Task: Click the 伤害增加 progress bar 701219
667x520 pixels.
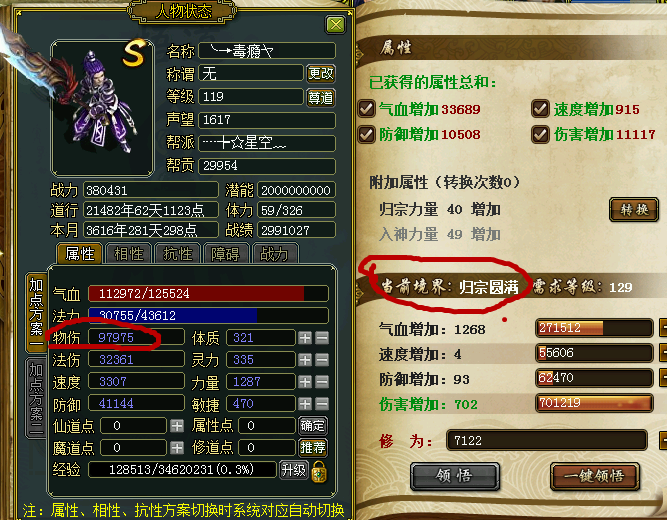Action: (x=594, y=403)
